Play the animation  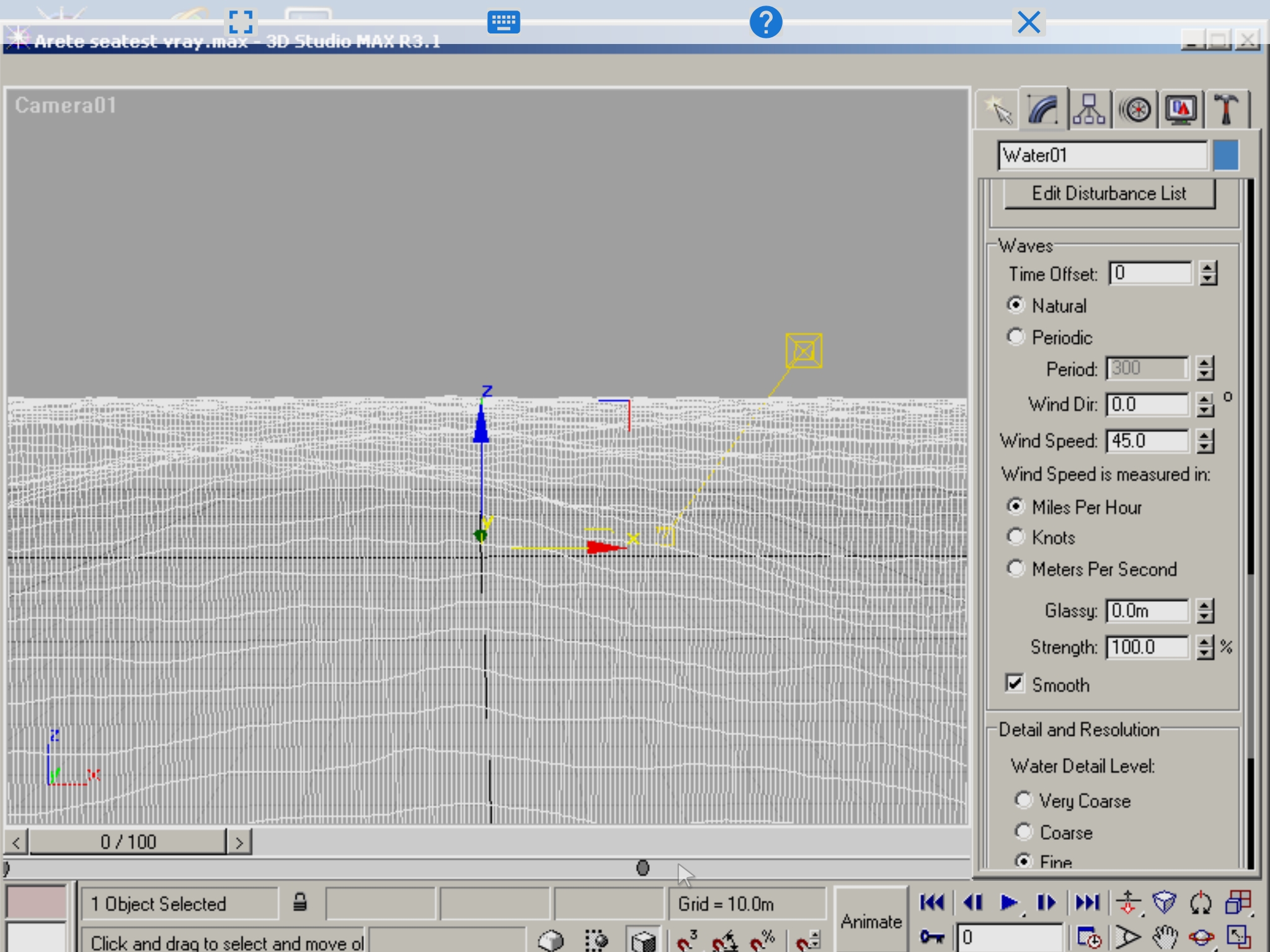coord(1009,902)
